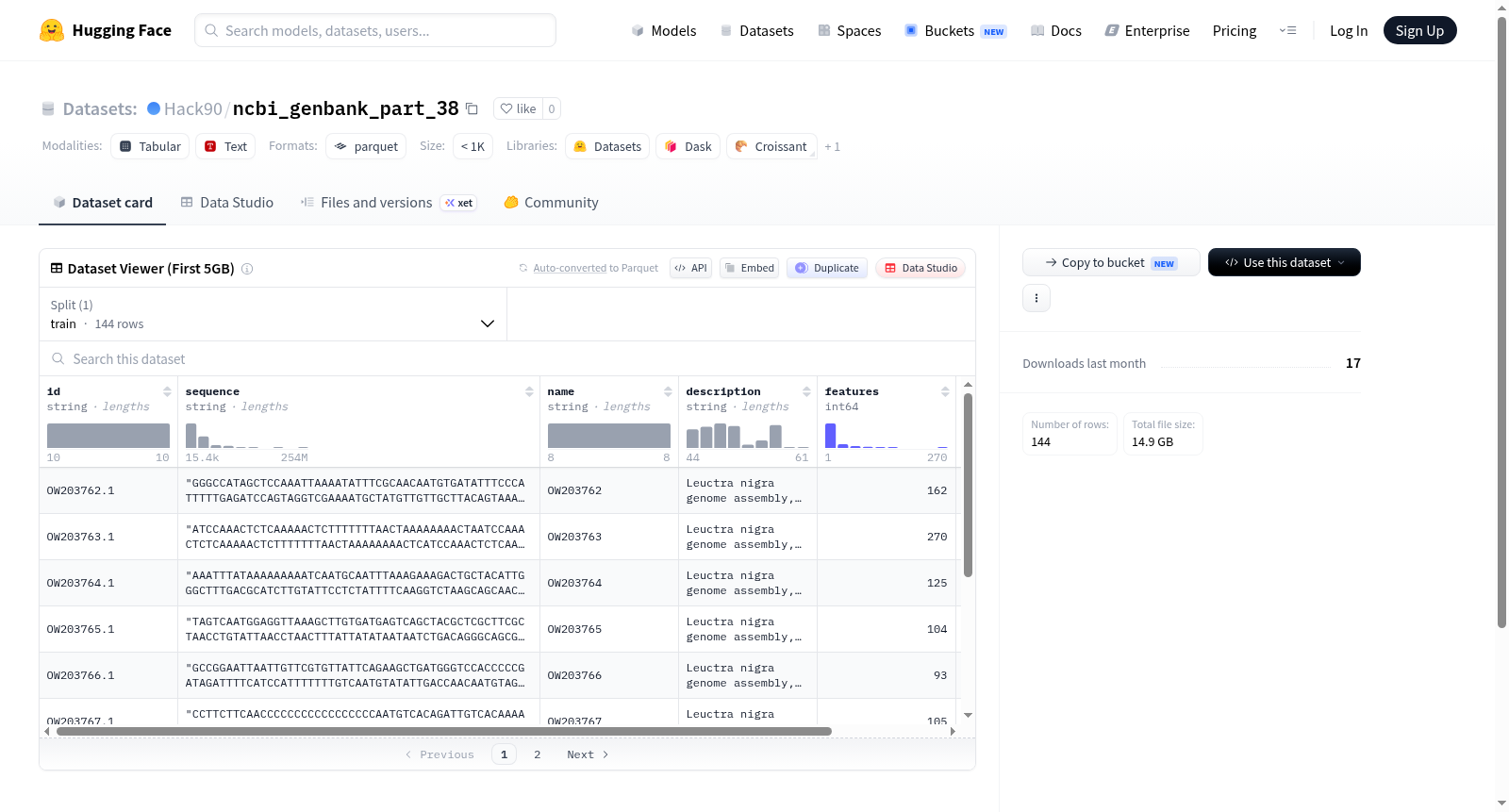Sort the name column
The width and height of the screenshot is (1509, 812).
tap(668, 391)
